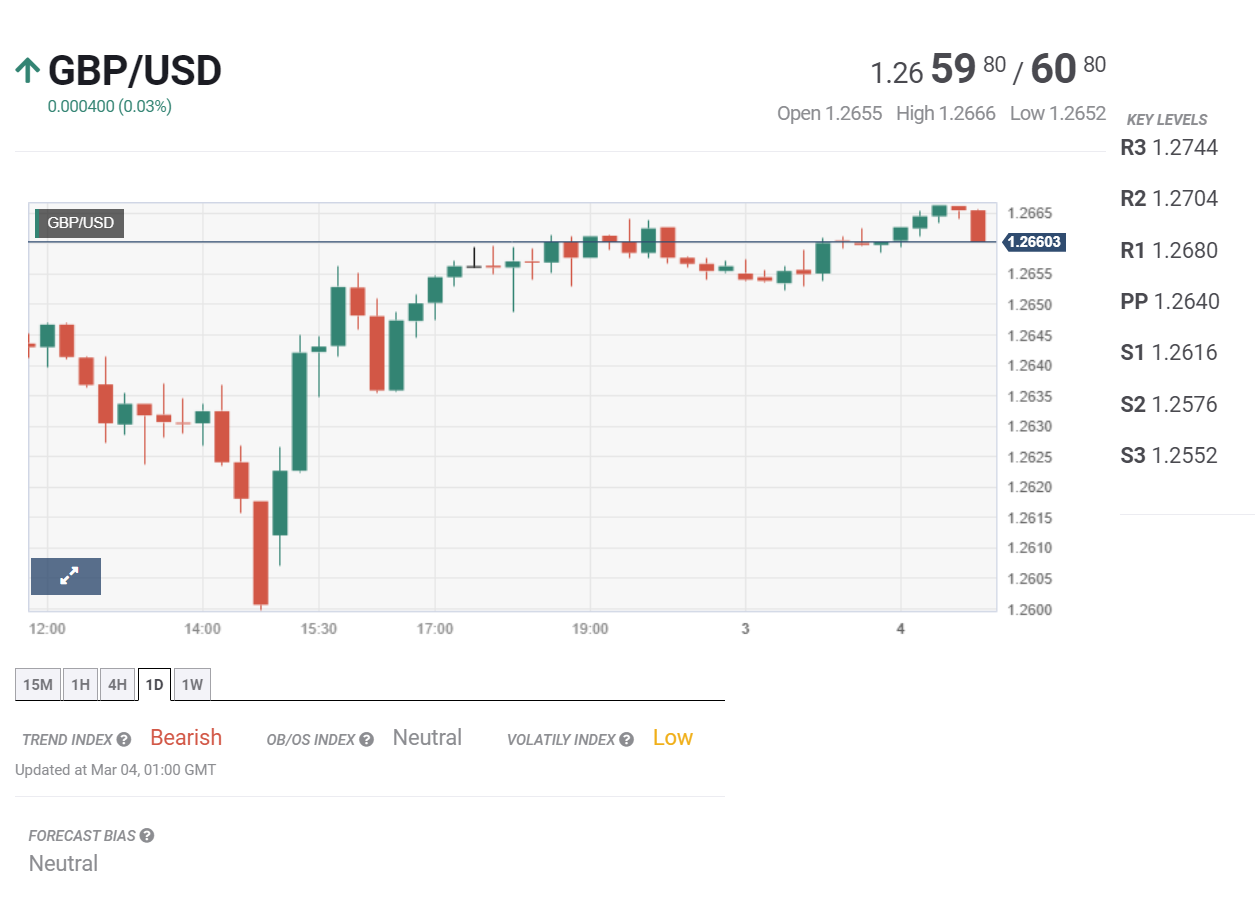The height and width of the screenshot is (924, 1258).
Task: Select the 4H timeframe tab
Action: coord(117,685)
